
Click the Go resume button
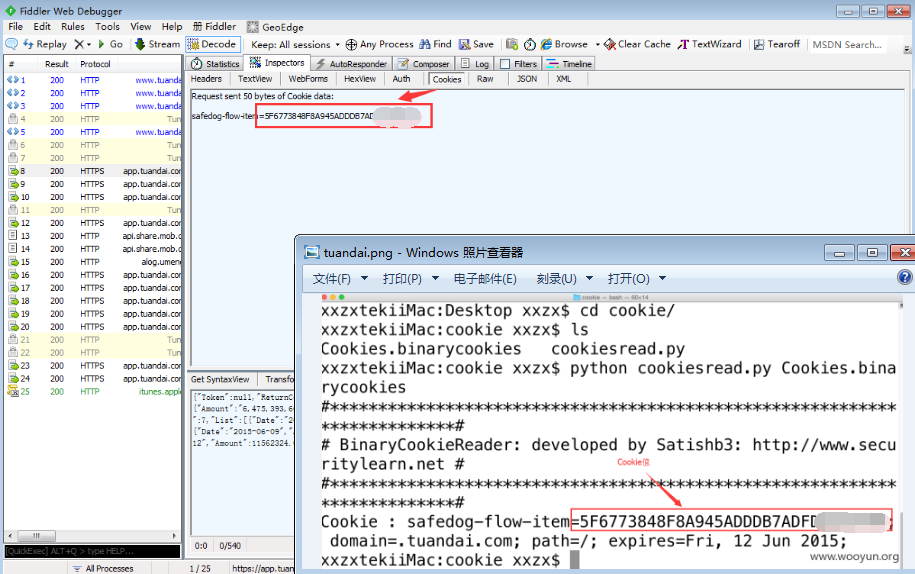110,44
